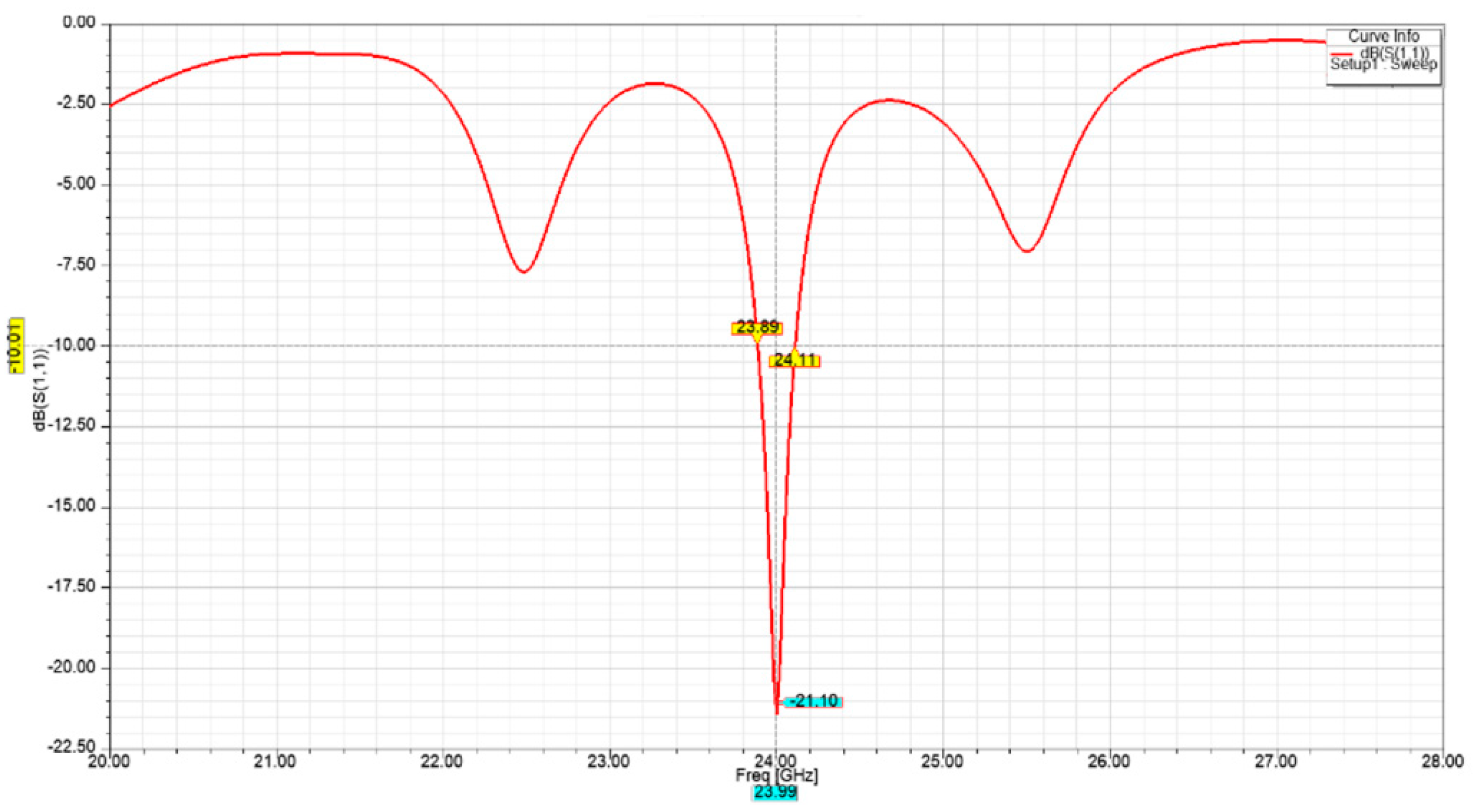Click the 20.00 x-axis tick label
The width and height of the screenshot is (1473, 812).
pos(109,762)
